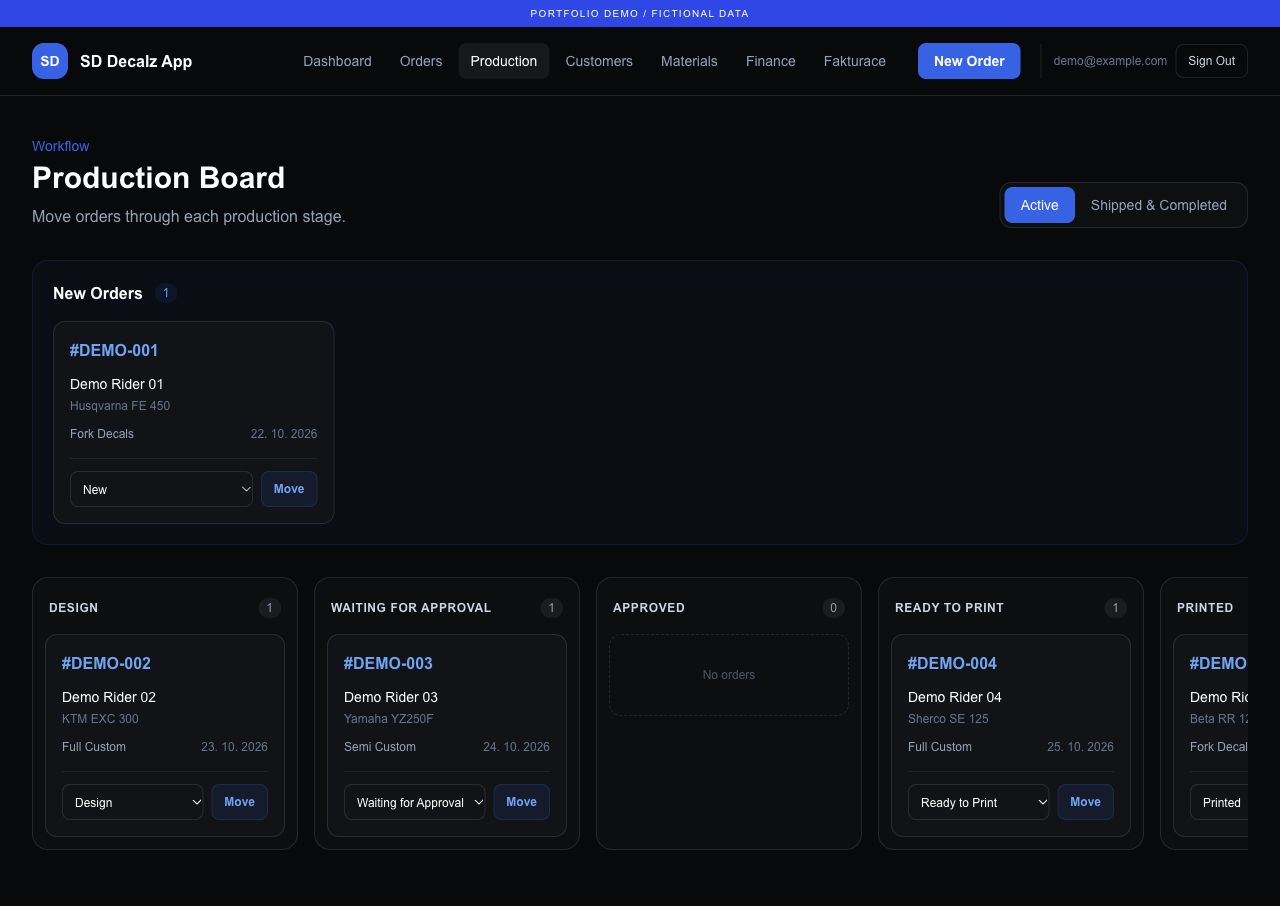Expand the Design status dropdown
Screen dimensions: 1280x906
point(132,802)
